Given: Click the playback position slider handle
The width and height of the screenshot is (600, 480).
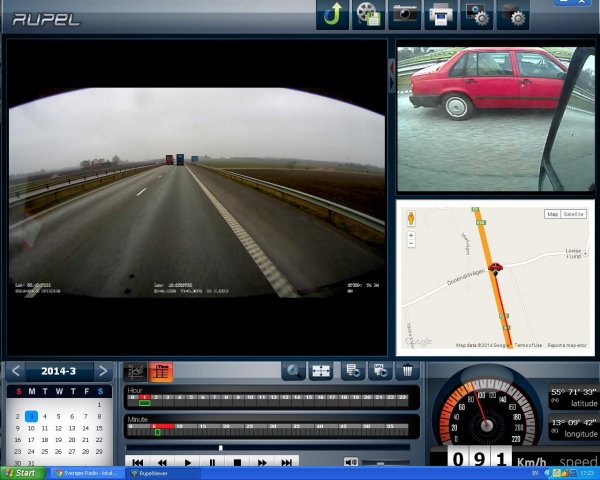Looking at the screenshot, I should point(220,448).
